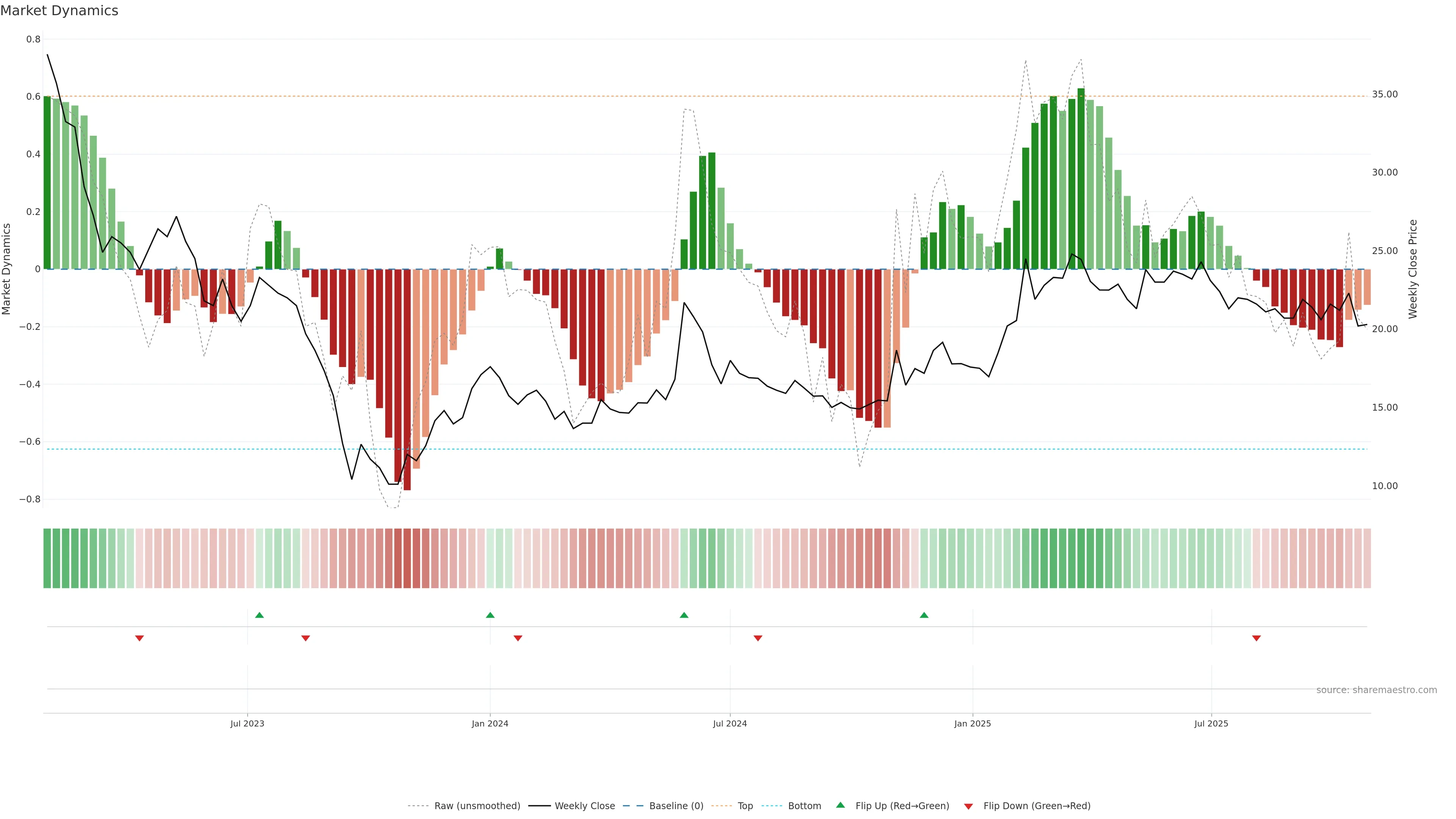Screen dimensions: 1456x819
Task: Click the green flip-up marker before Jan 2025
Action: 924,615
